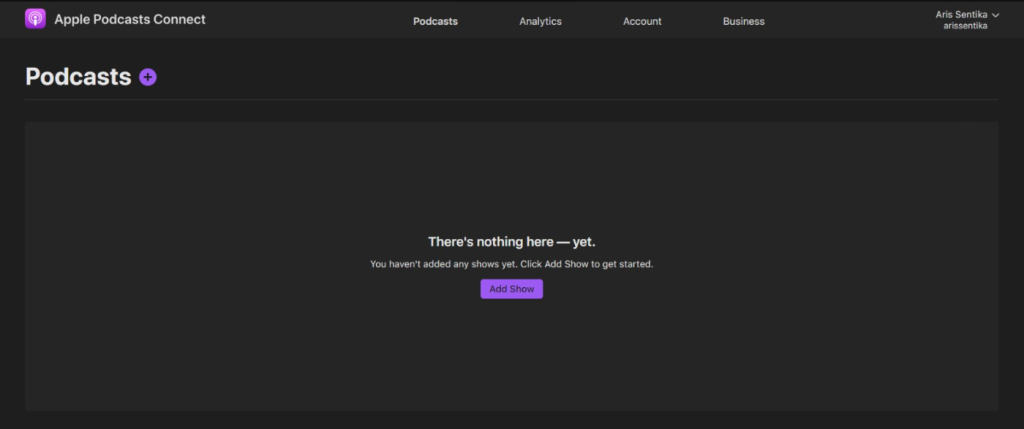This screenshot has width=1024, height=429.
Task: Expand the account chevron beside Aris Sentika
Action: 995,15
